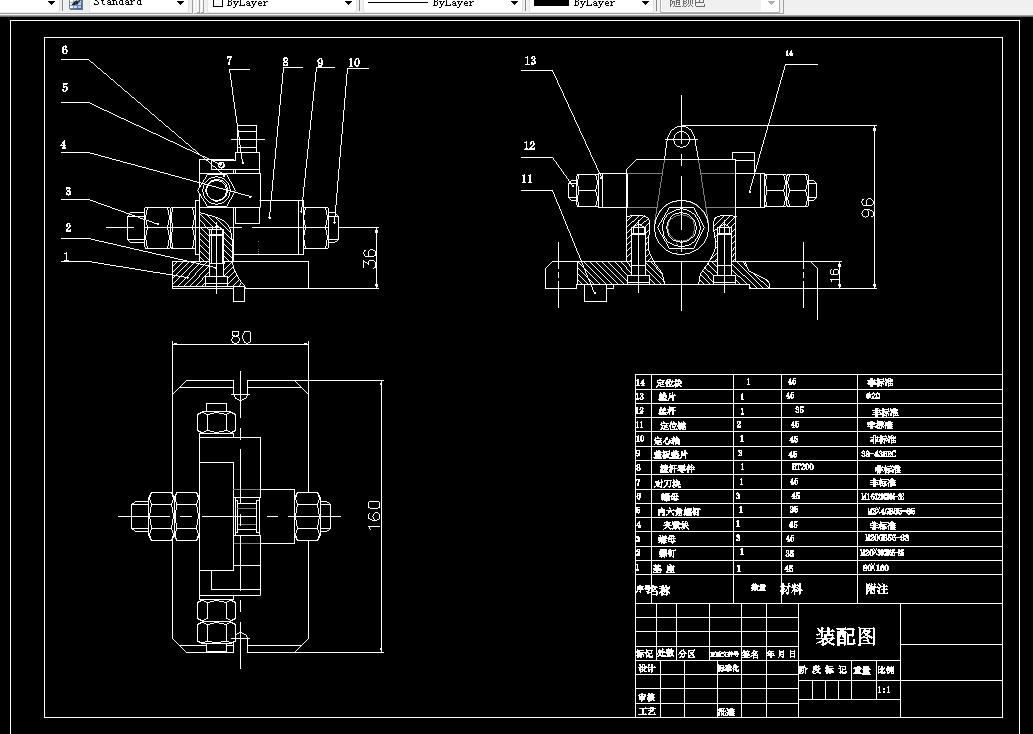1033x734 pixels.
Task: Select the 比例 label in the title block
Action: [886, 670]
